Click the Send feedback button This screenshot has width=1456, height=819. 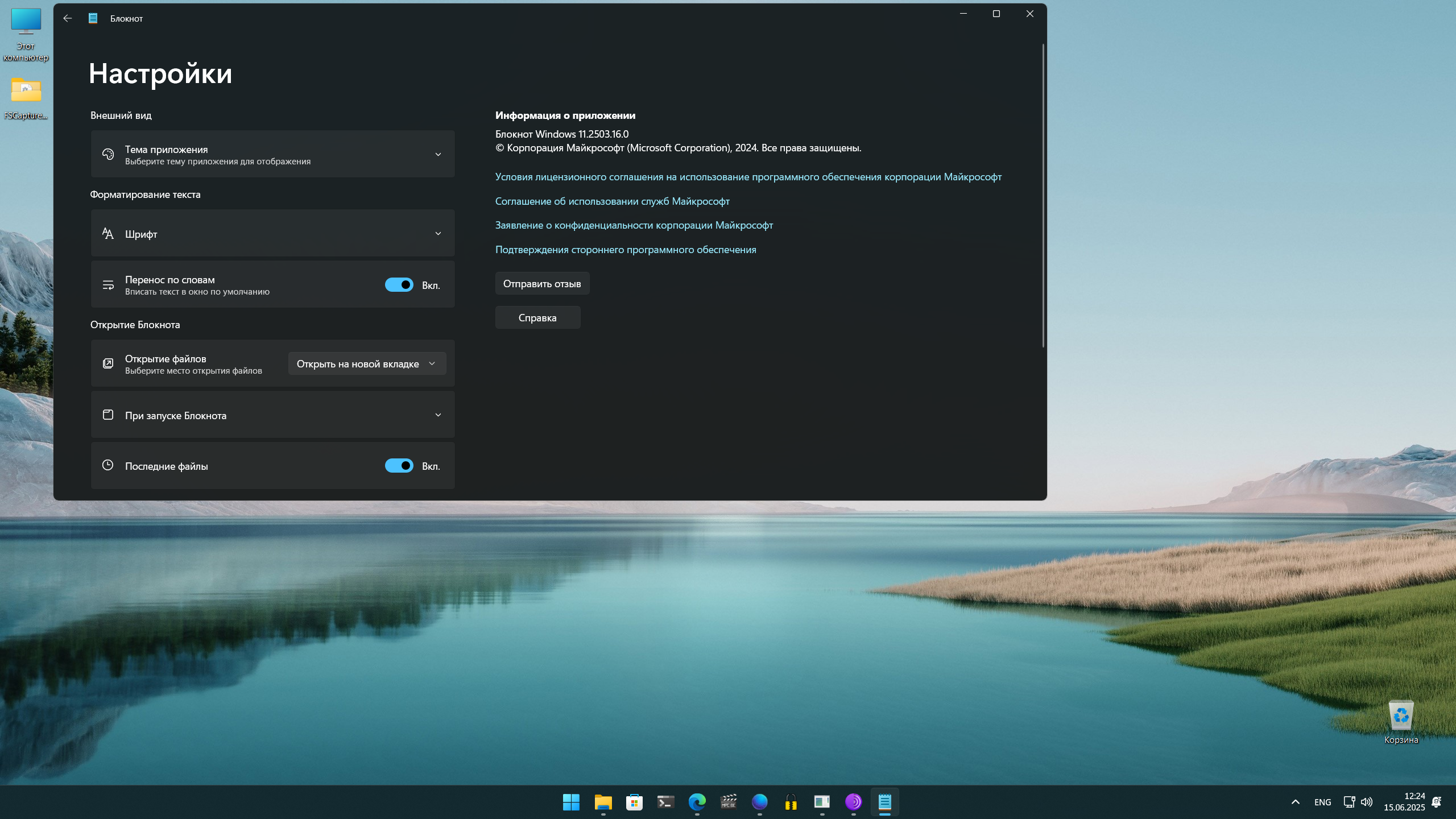coord(542,284)
